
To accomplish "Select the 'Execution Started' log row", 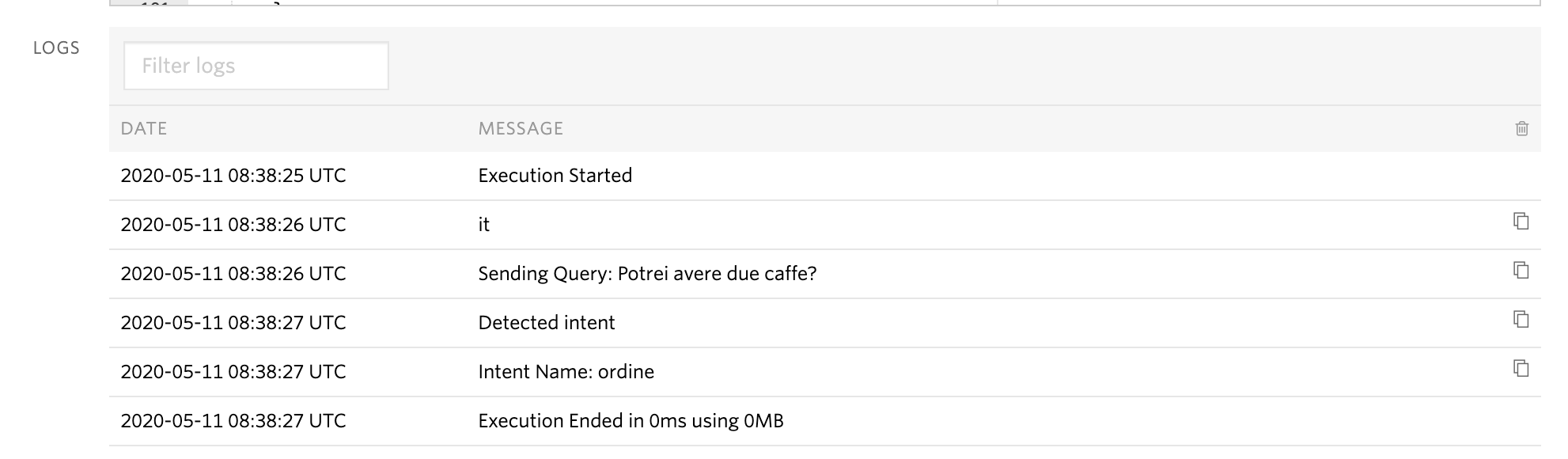I will coord(824,176).
